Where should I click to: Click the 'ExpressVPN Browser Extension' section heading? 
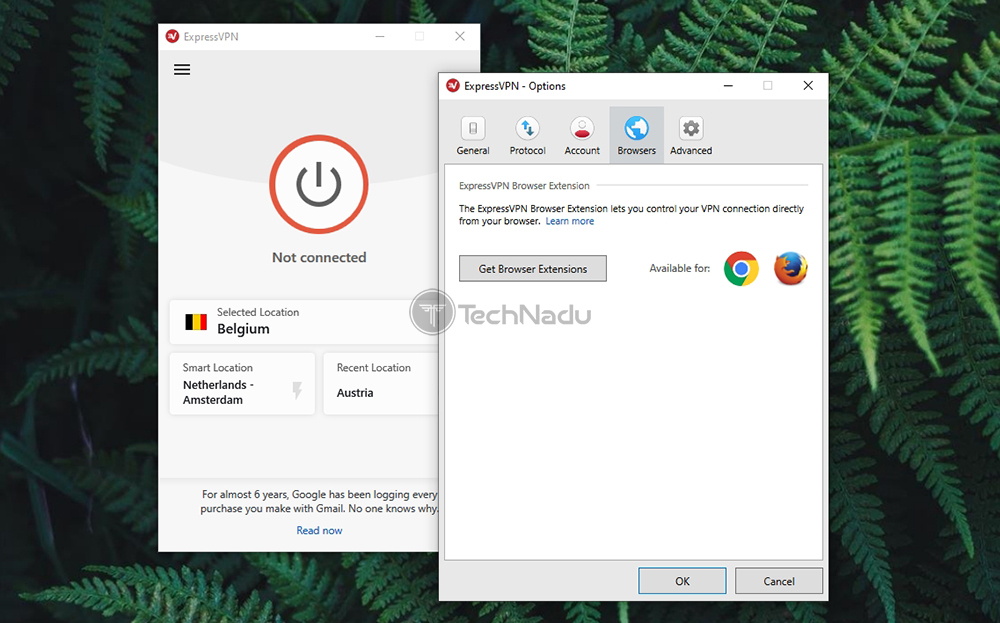[524, 186]
